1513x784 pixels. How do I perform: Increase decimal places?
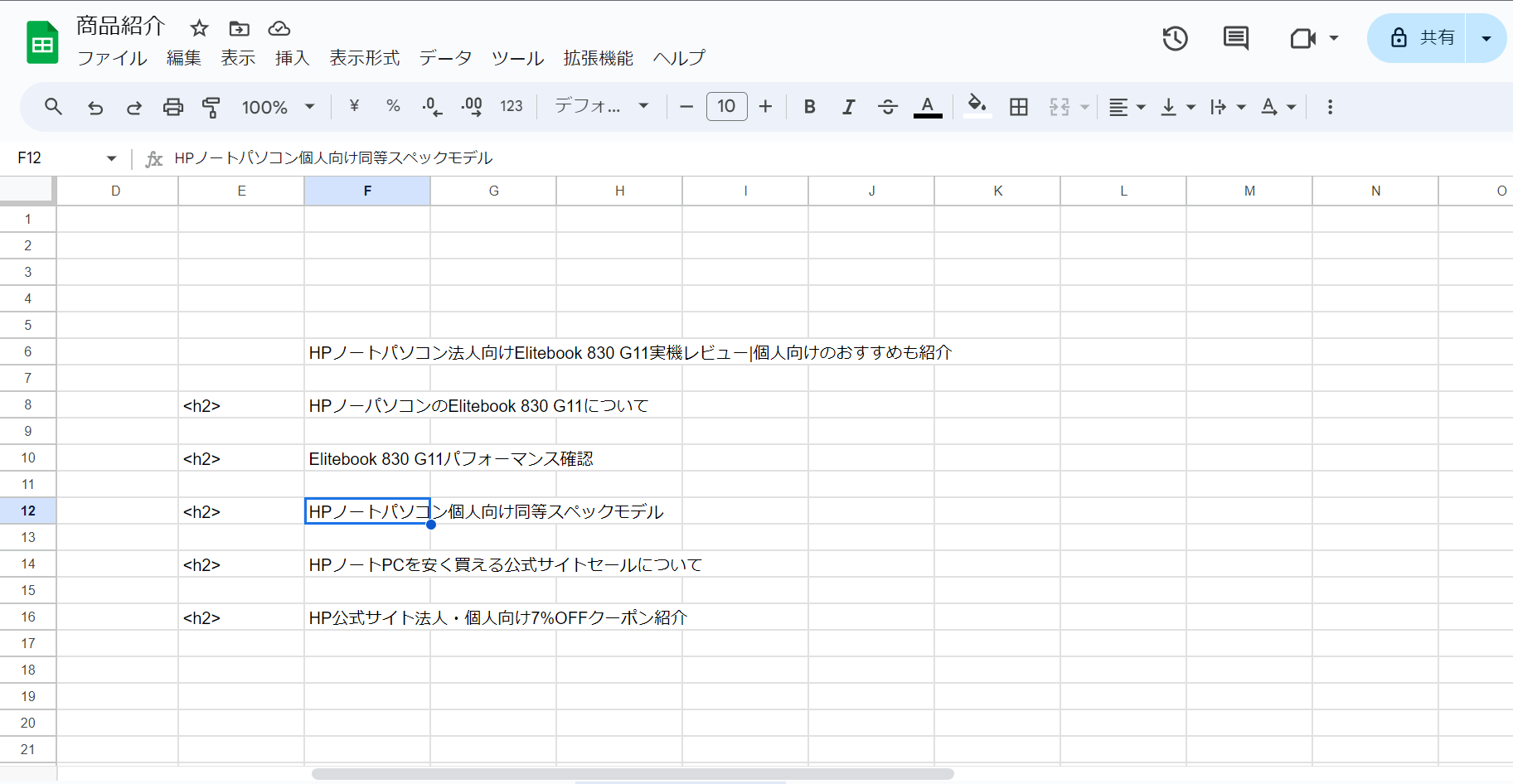coord(472,107)
